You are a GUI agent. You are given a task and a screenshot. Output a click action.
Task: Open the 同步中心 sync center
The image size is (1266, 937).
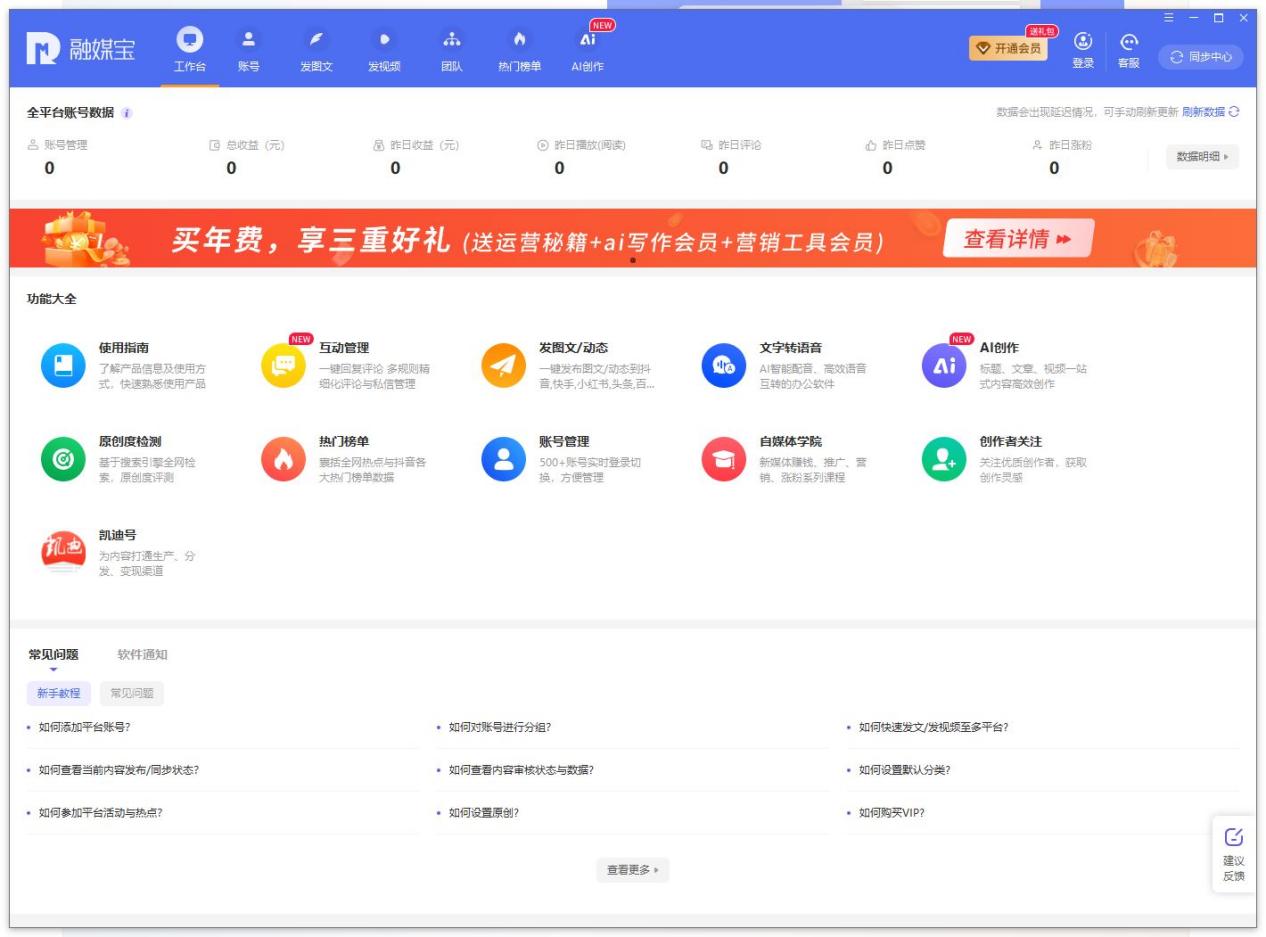(x=1200, y=57)
